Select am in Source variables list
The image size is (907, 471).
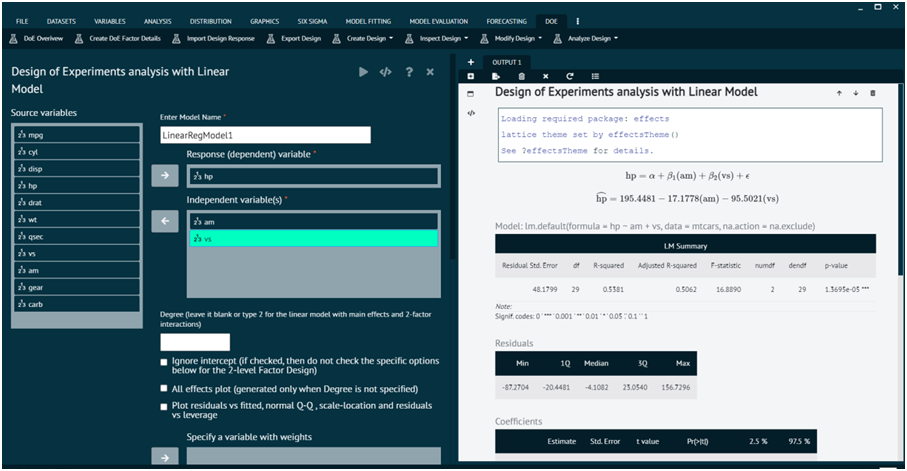(77, 270)
